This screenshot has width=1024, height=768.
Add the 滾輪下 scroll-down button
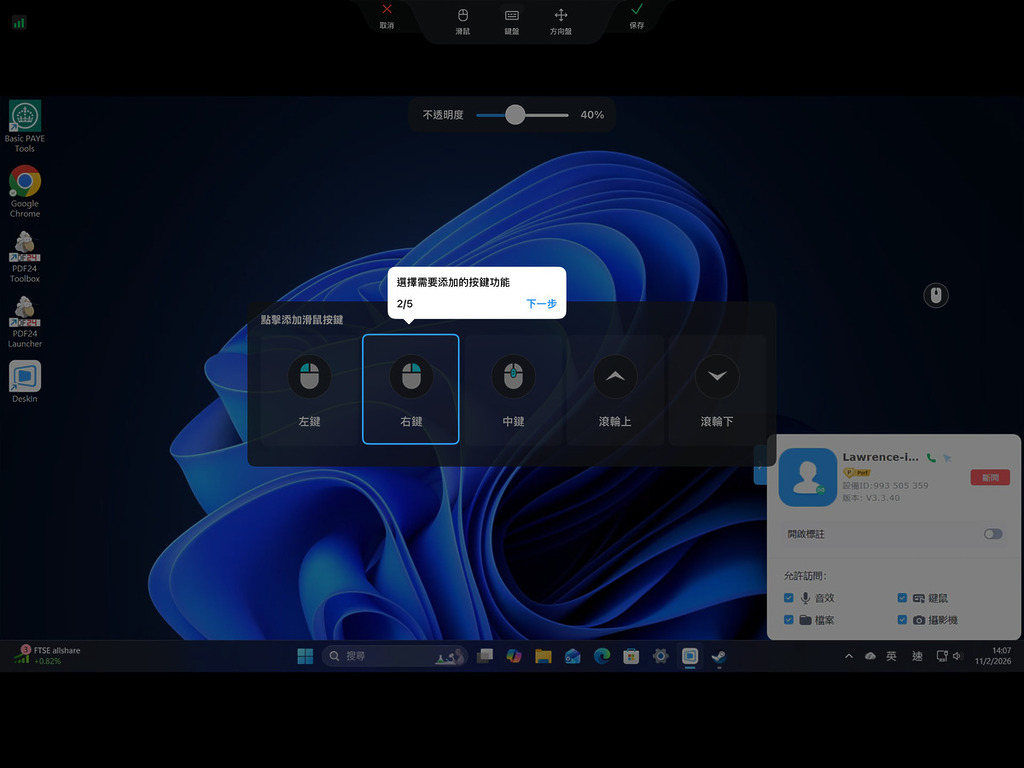pyautogui.click(x=717, y=389)
